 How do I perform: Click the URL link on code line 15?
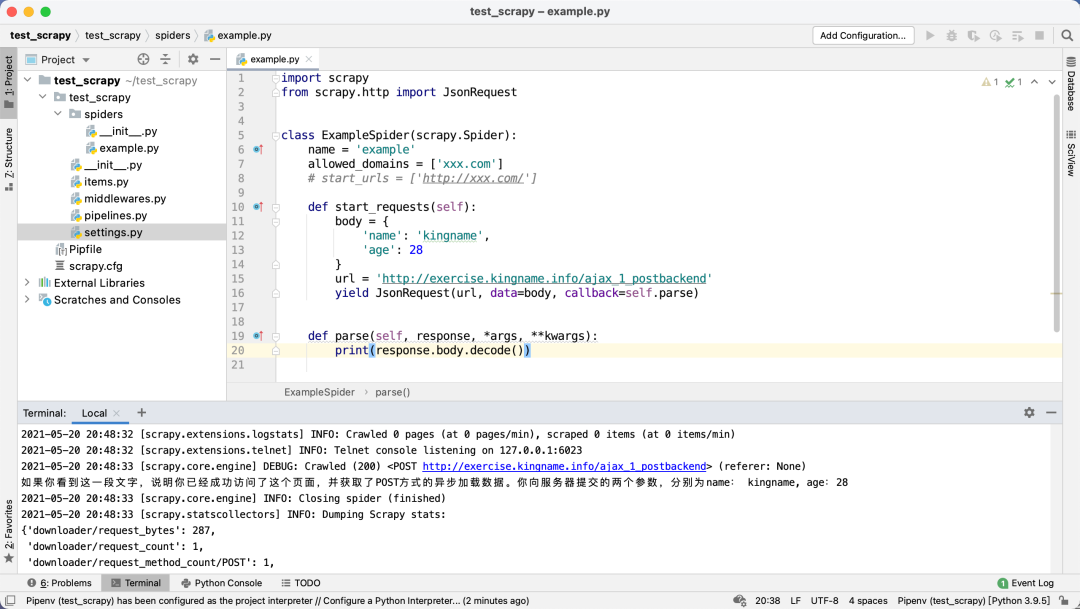pos(543,278)
